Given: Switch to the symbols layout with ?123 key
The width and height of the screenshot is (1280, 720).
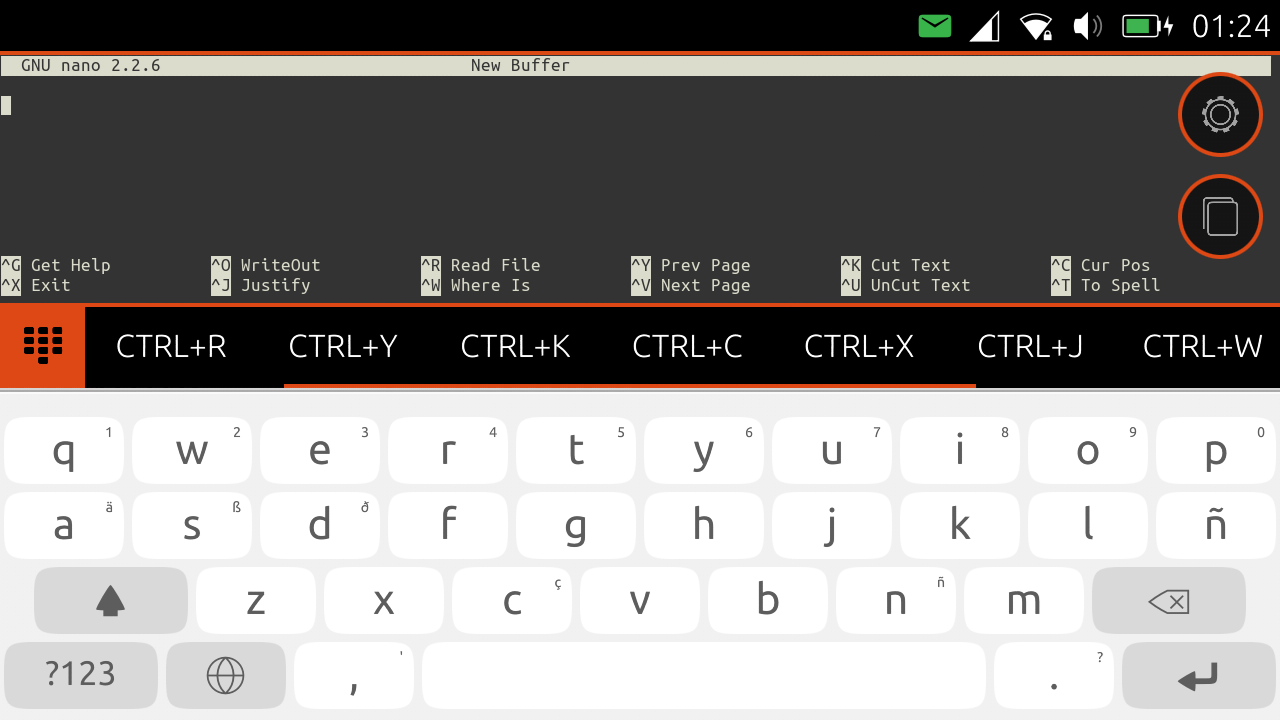Looking at the screenshot, I should pos(80,675).
